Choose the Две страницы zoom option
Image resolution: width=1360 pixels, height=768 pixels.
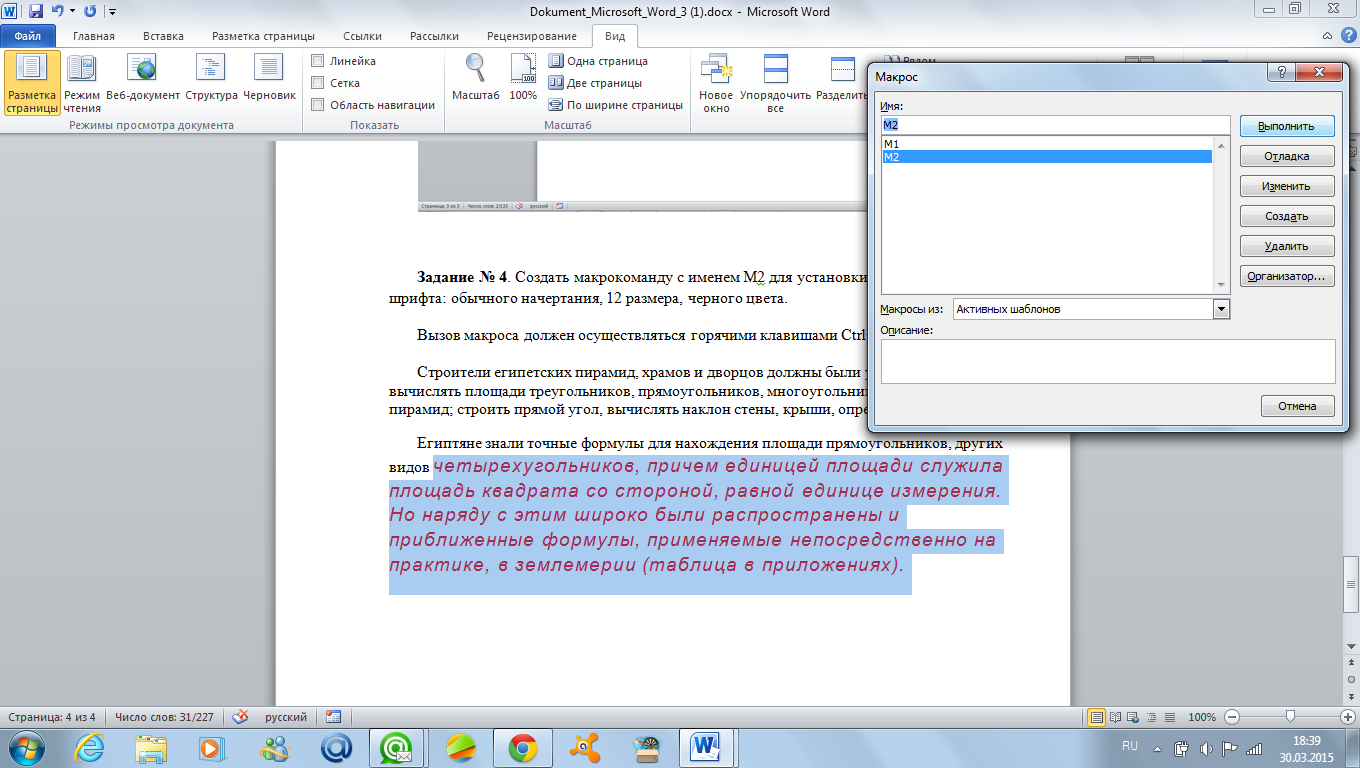click(595, 83)
